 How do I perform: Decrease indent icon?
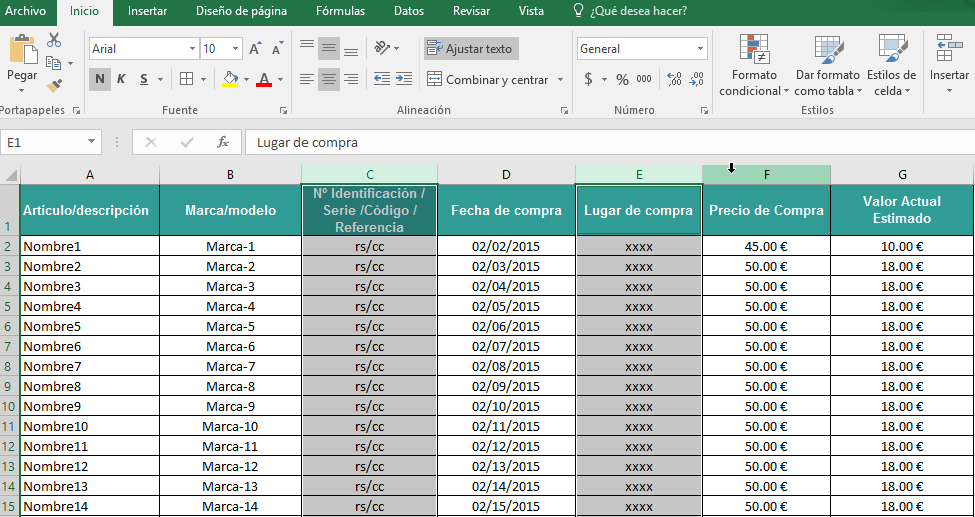coord(382,79)
